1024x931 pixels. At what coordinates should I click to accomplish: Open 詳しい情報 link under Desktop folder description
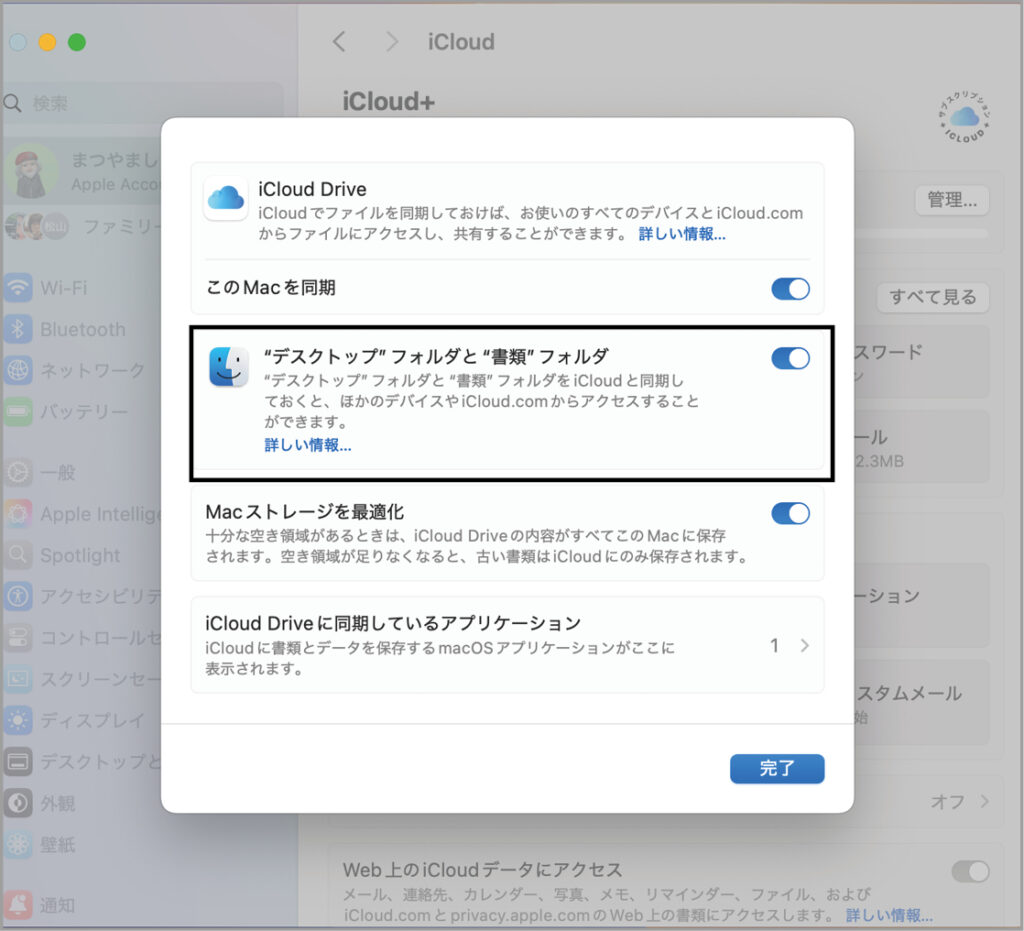(308, 445)
